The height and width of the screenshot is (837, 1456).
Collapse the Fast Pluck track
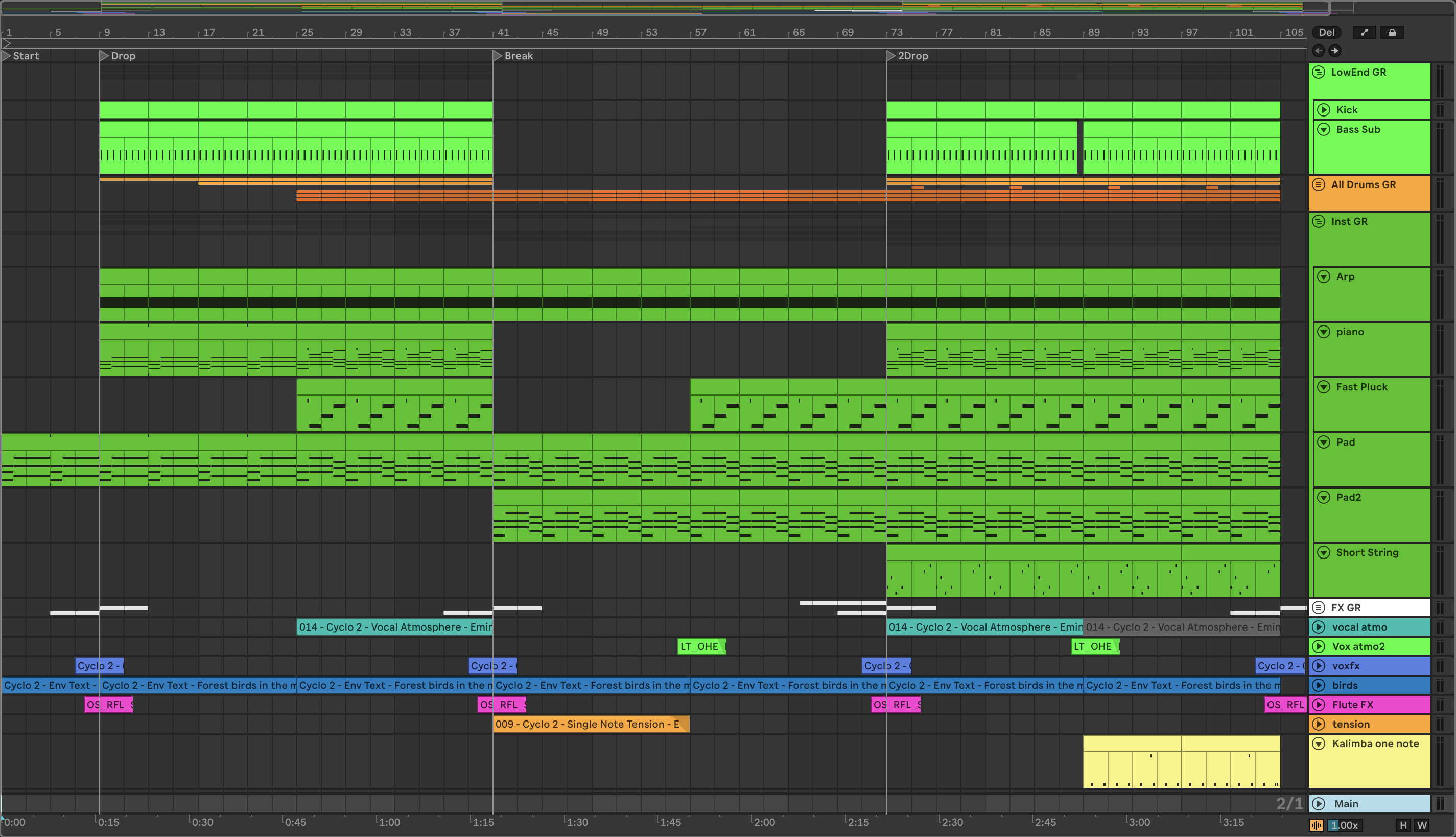click(1324, 387)
